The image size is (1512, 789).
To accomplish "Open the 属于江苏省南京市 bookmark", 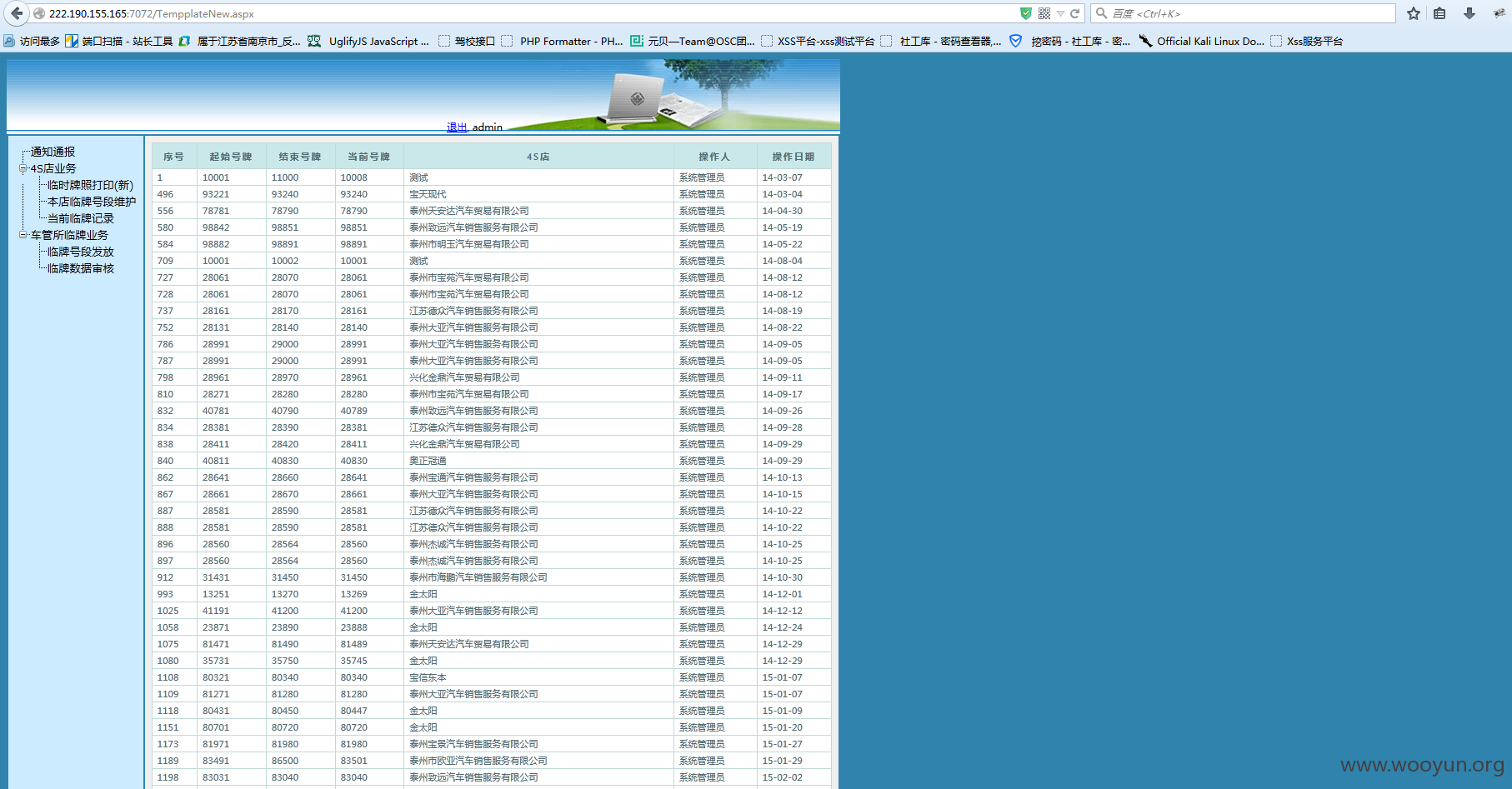I will (240, 41).
